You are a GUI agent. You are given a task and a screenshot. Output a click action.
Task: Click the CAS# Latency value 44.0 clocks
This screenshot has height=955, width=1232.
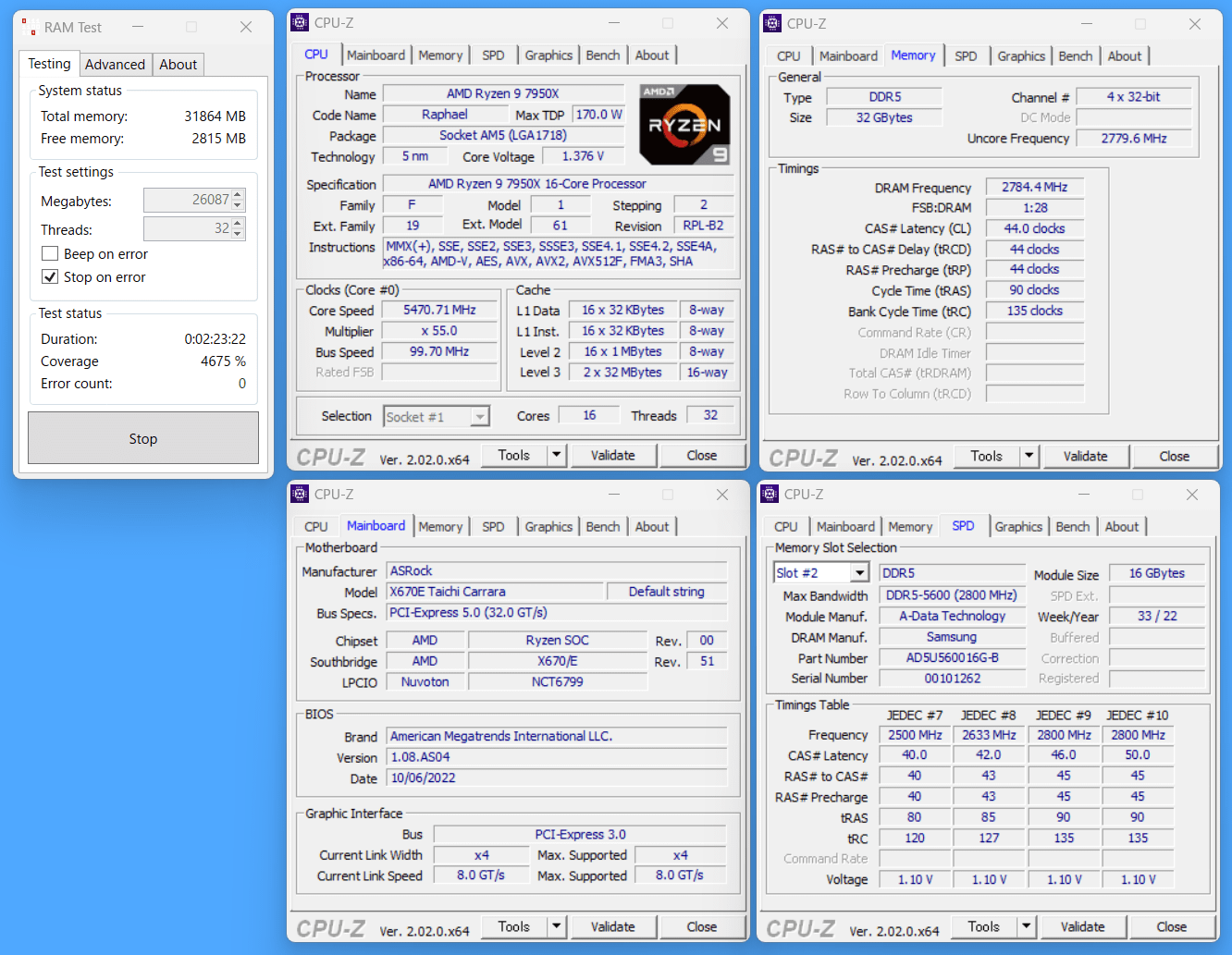1035,228
